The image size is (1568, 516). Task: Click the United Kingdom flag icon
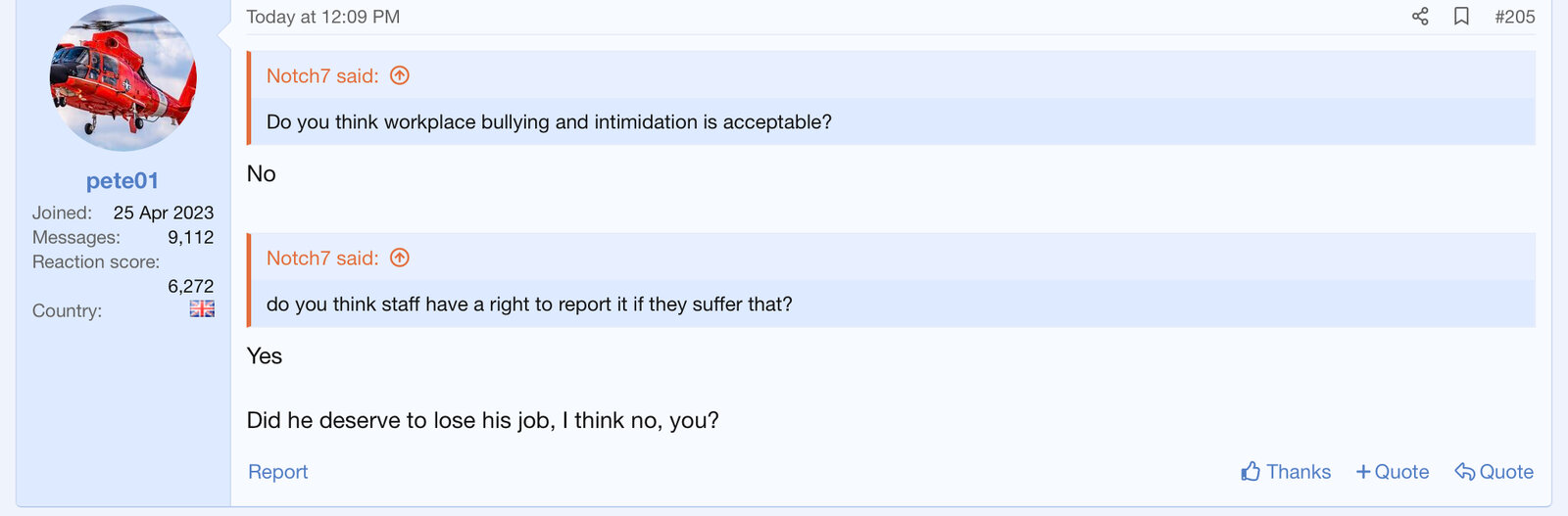(x=202, y=309)
